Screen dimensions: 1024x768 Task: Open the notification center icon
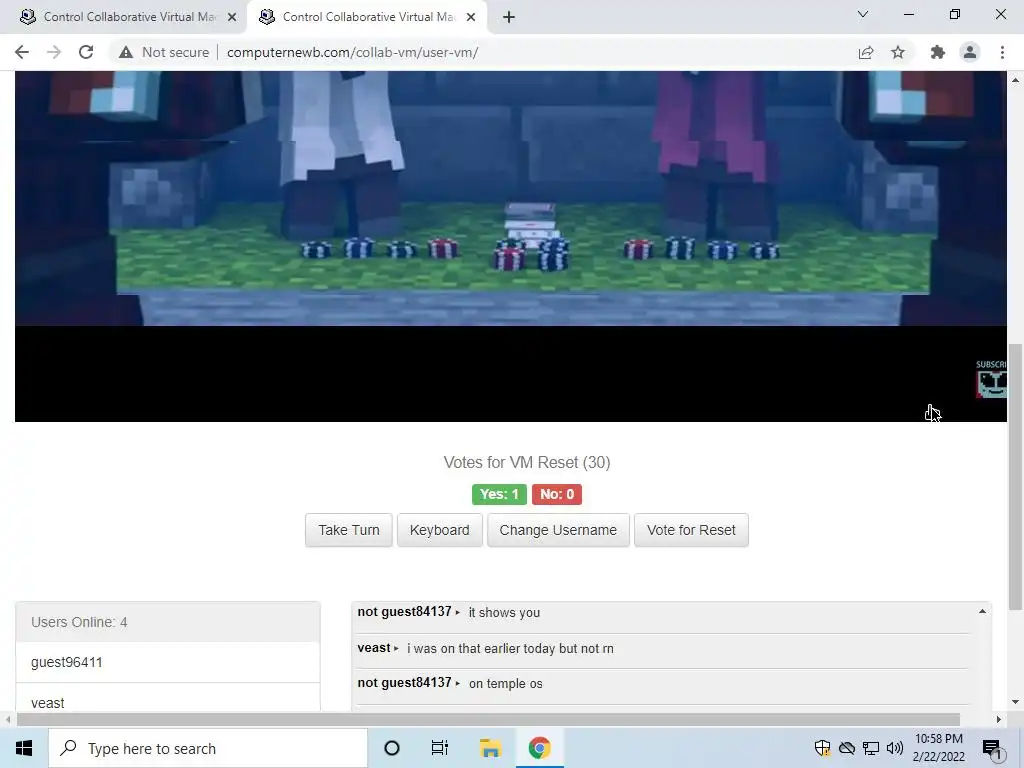click(992, 748)
